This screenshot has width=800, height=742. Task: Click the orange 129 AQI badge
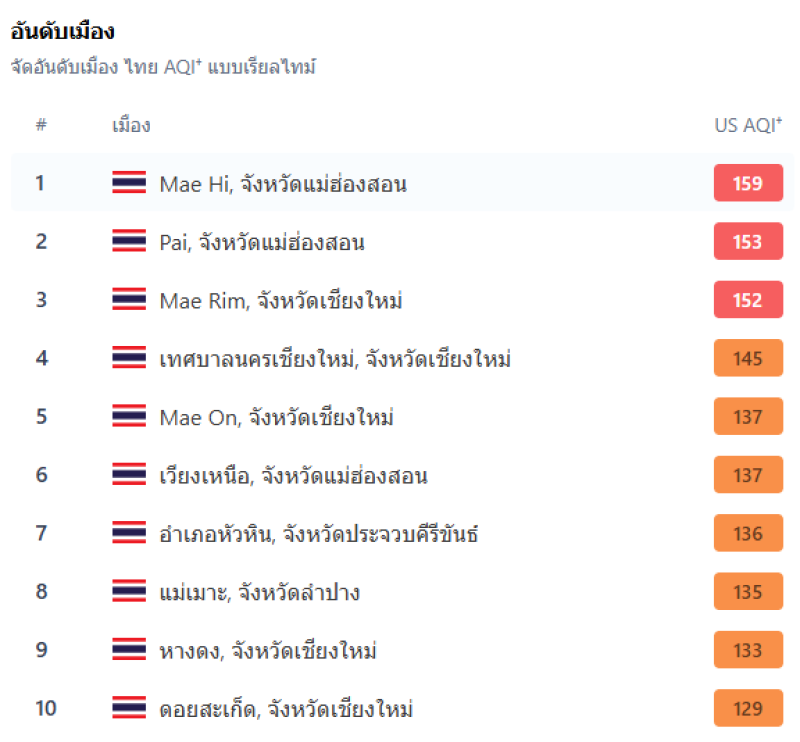(748, 708)
